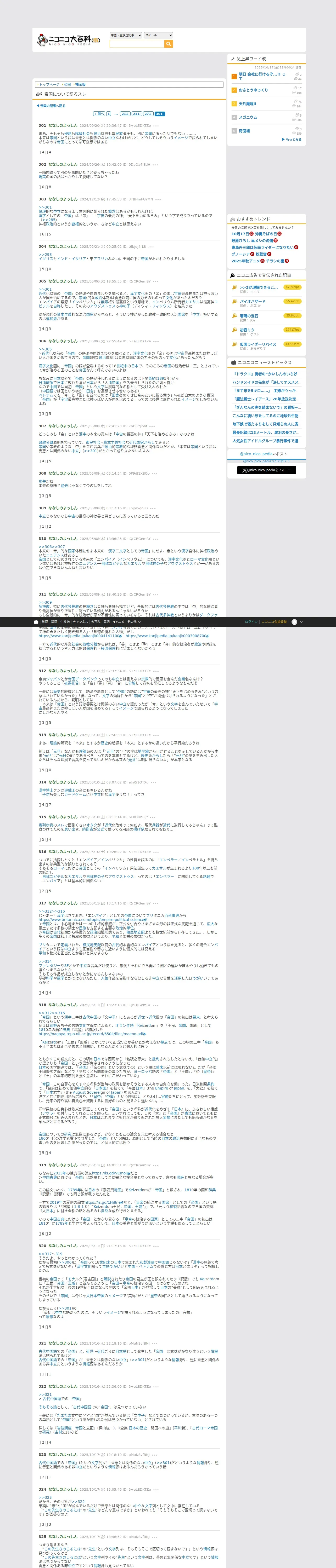Open 生放送 in the black navigation bar
This screenshot has height=1568, width=336.
(x=65, y=622)
